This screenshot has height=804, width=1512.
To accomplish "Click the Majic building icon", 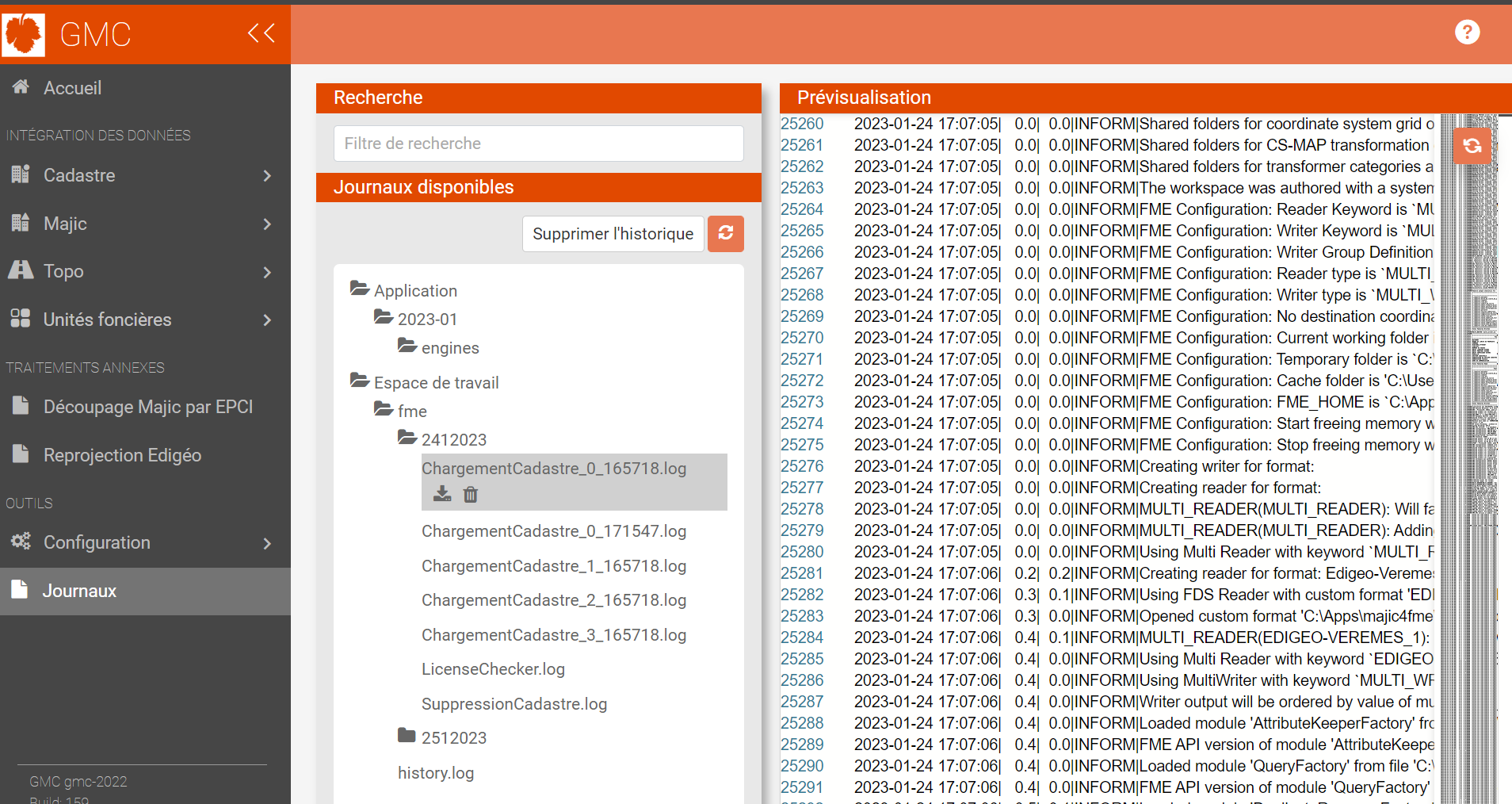I will (x=21, y=223).
